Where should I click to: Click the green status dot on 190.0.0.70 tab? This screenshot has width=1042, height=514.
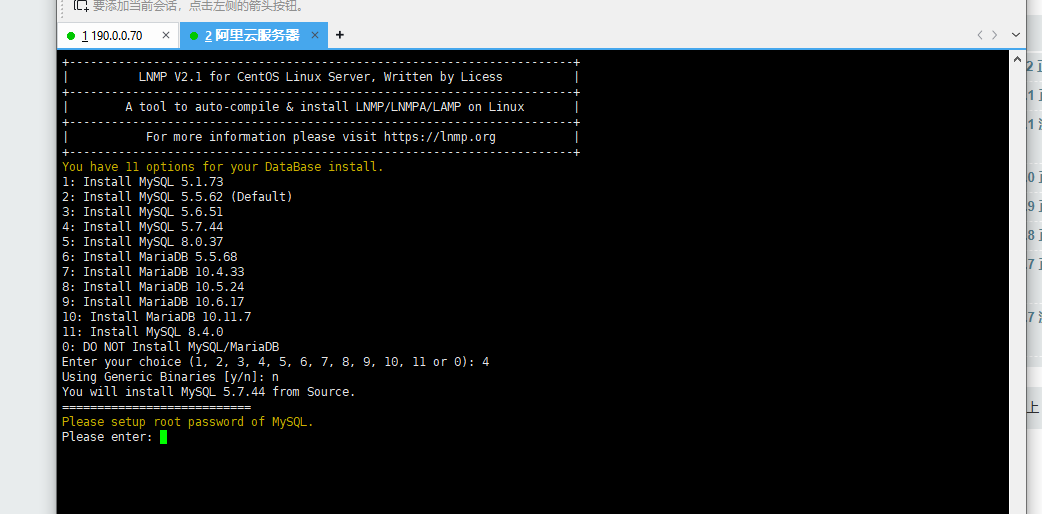click(x=71, y=36)
